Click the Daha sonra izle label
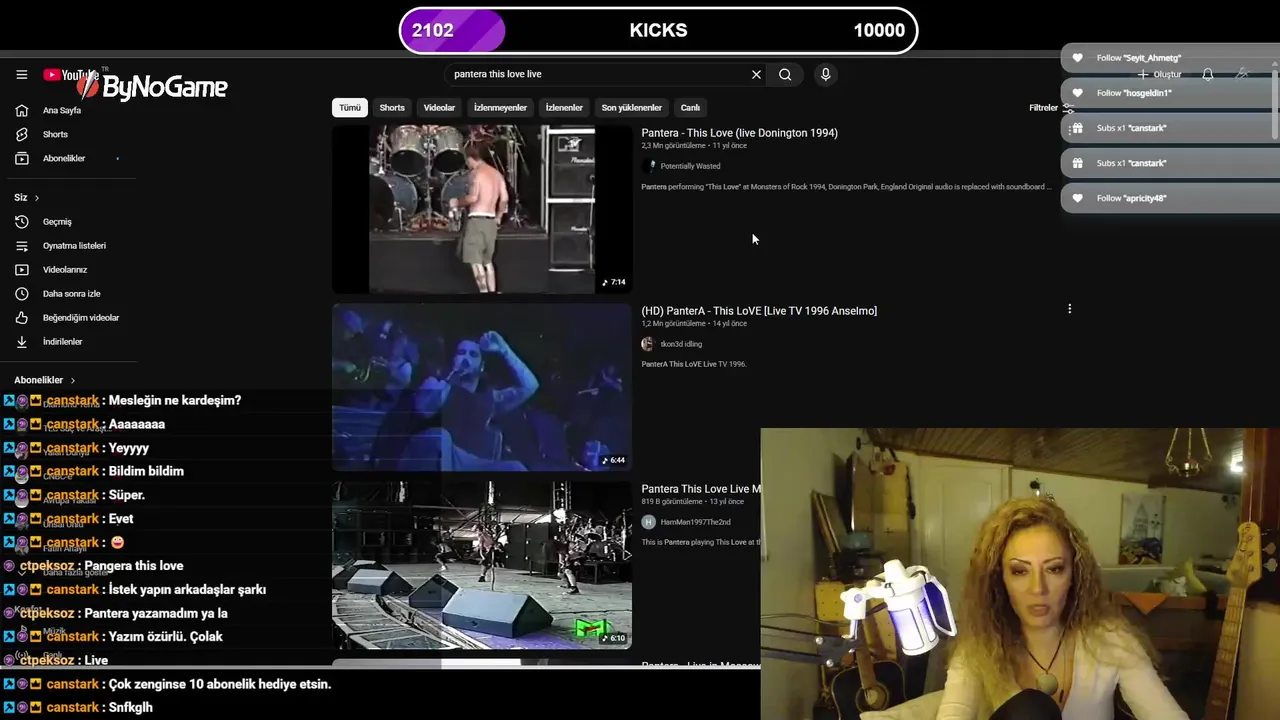This screenshot has height=720, width=1280. pyautogui.click(x=72, y=294)
